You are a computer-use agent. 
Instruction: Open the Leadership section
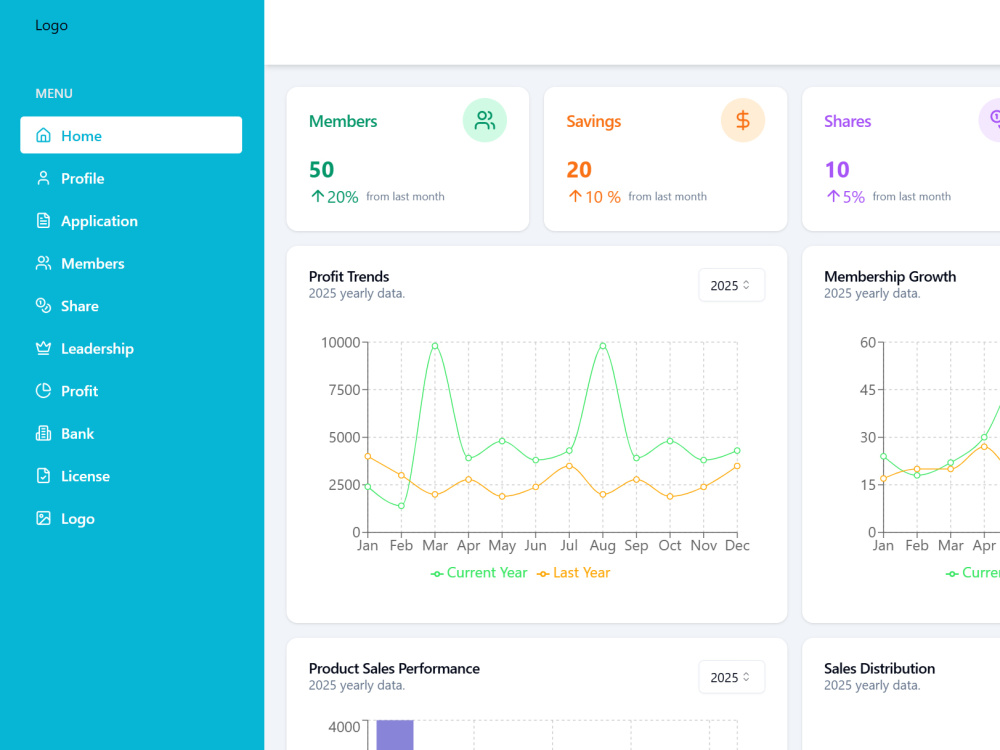pyautogui.click(x=131, y=348)
